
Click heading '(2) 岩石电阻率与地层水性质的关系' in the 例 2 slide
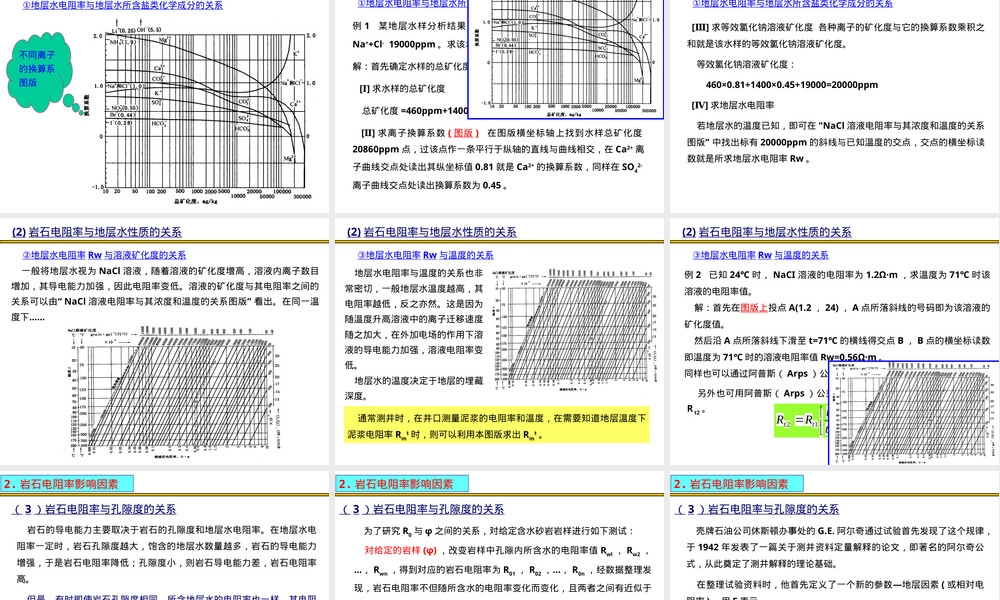click(767, 232)
